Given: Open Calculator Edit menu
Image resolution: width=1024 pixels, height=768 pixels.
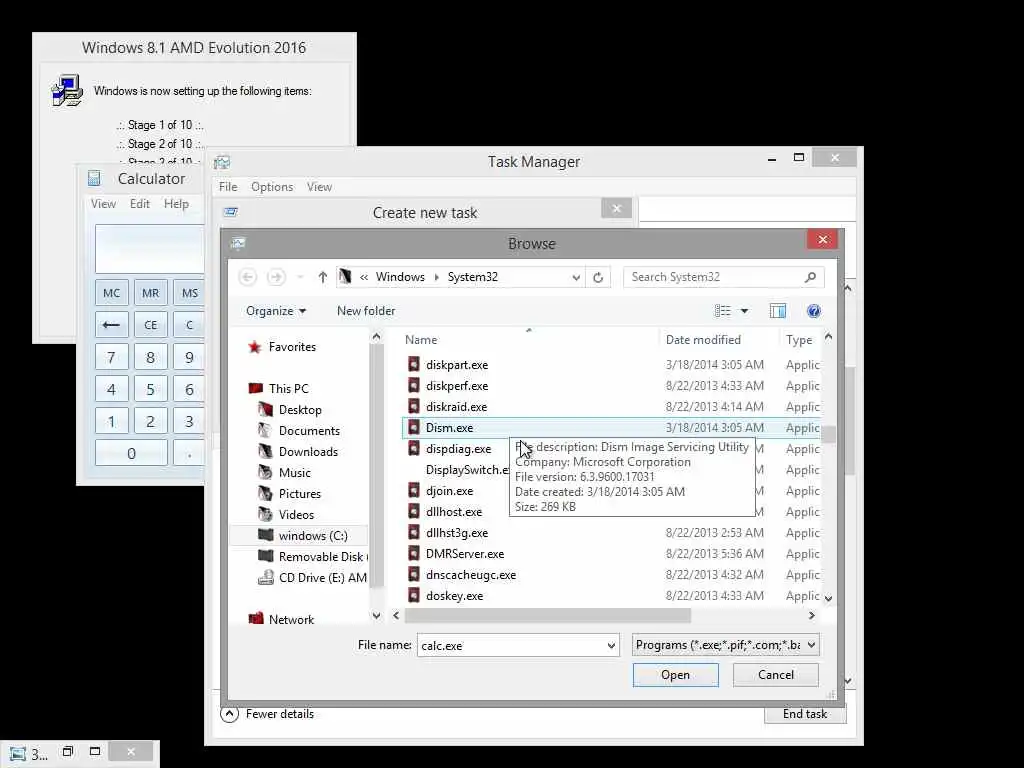Looking at the screenshot, I should 140,204.
